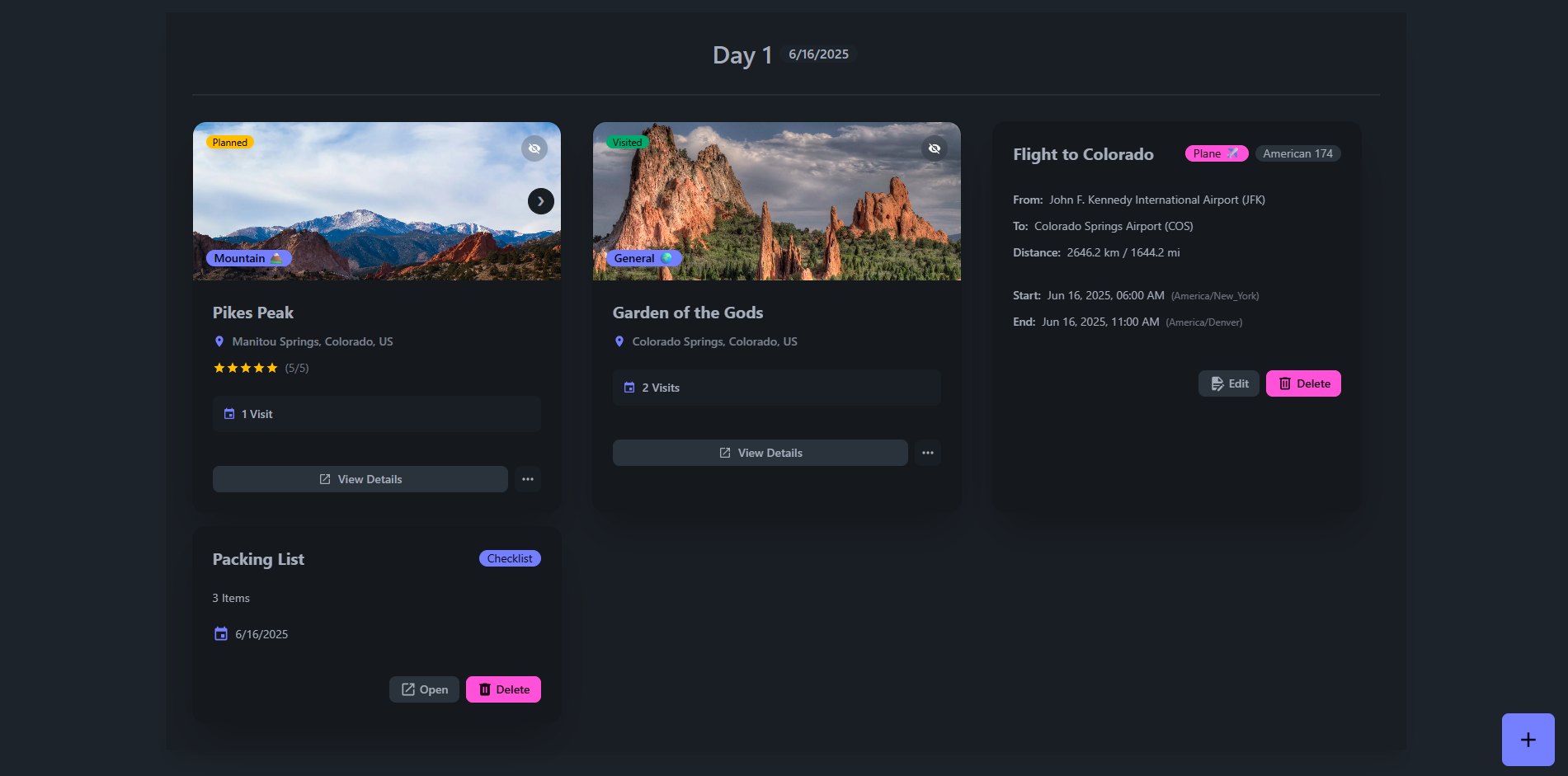Viewport: 1568px width, 776px height.
Task: Click calendar icon beside 1 Visit
Action: point(229,414)
